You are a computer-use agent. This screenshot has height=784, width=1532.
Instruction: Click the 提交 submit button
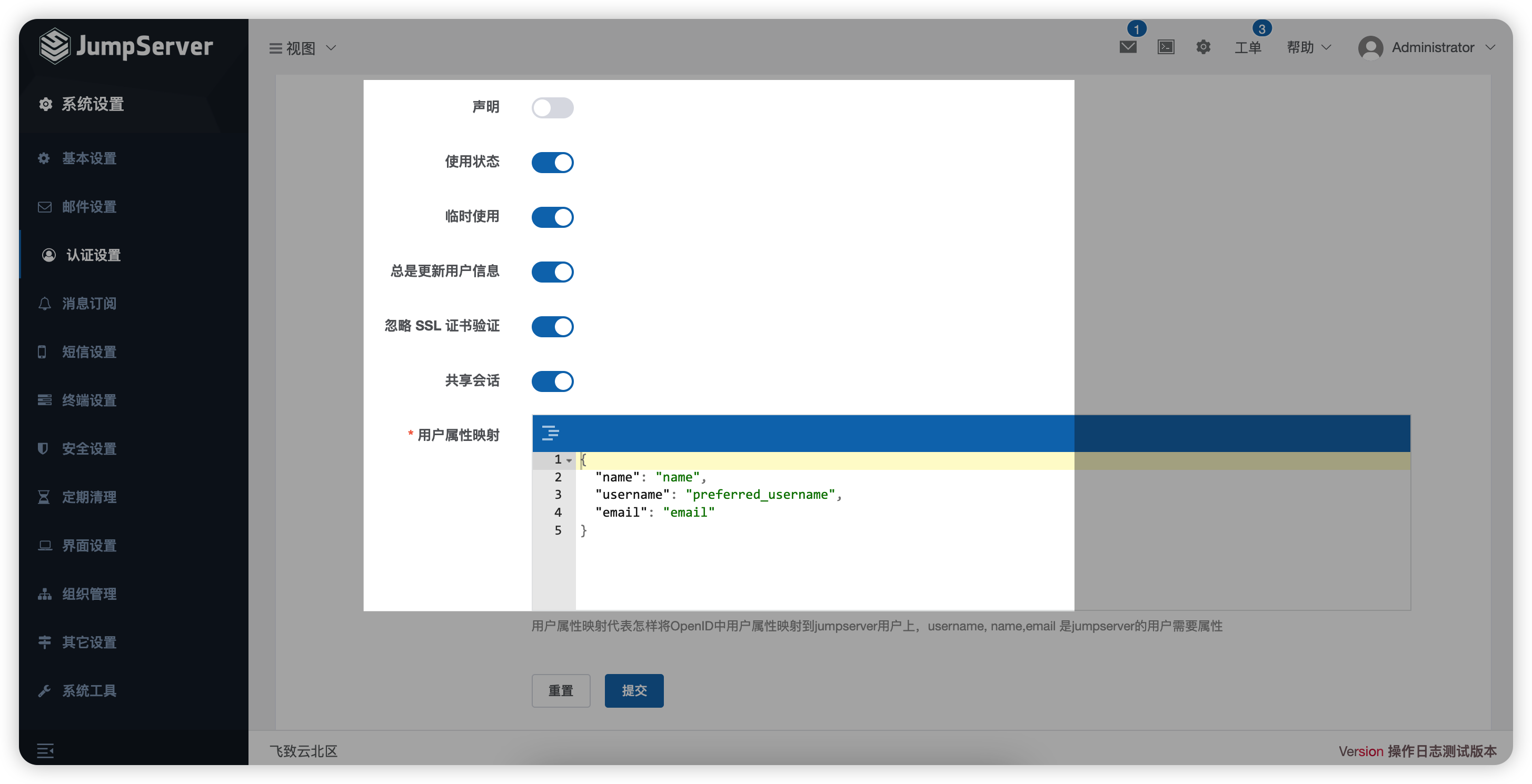coord(633,691)
